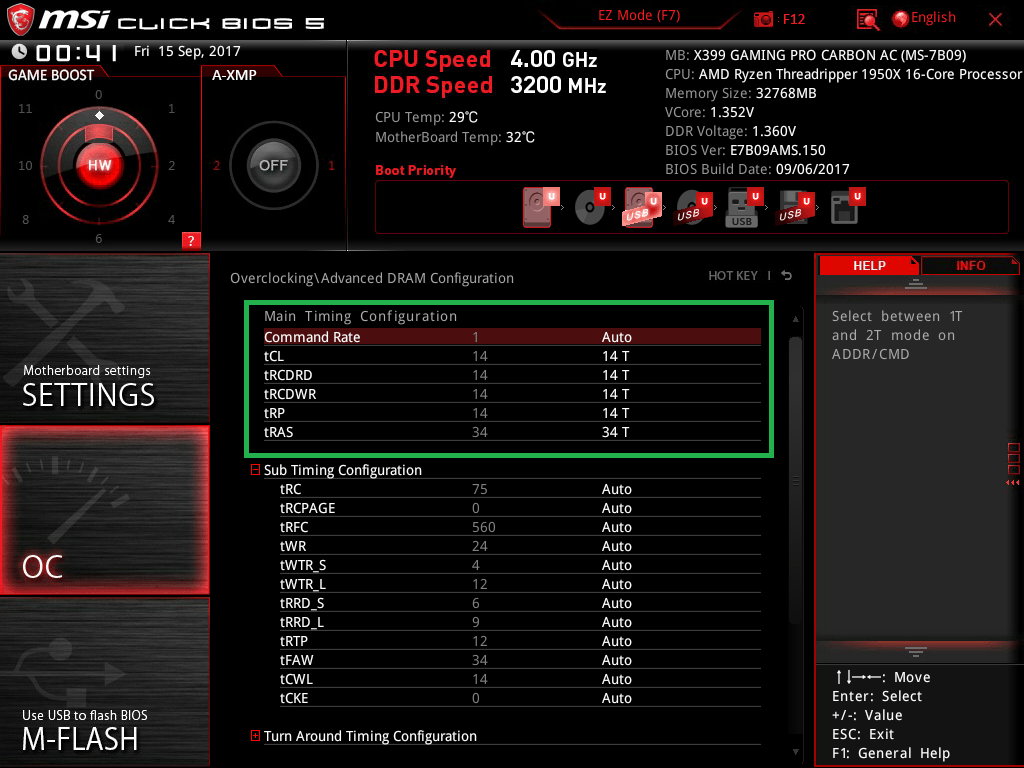Viewport: 1024px width, 768px height.
Task: Edit the tRAS 34 T value
Action: 615,432
